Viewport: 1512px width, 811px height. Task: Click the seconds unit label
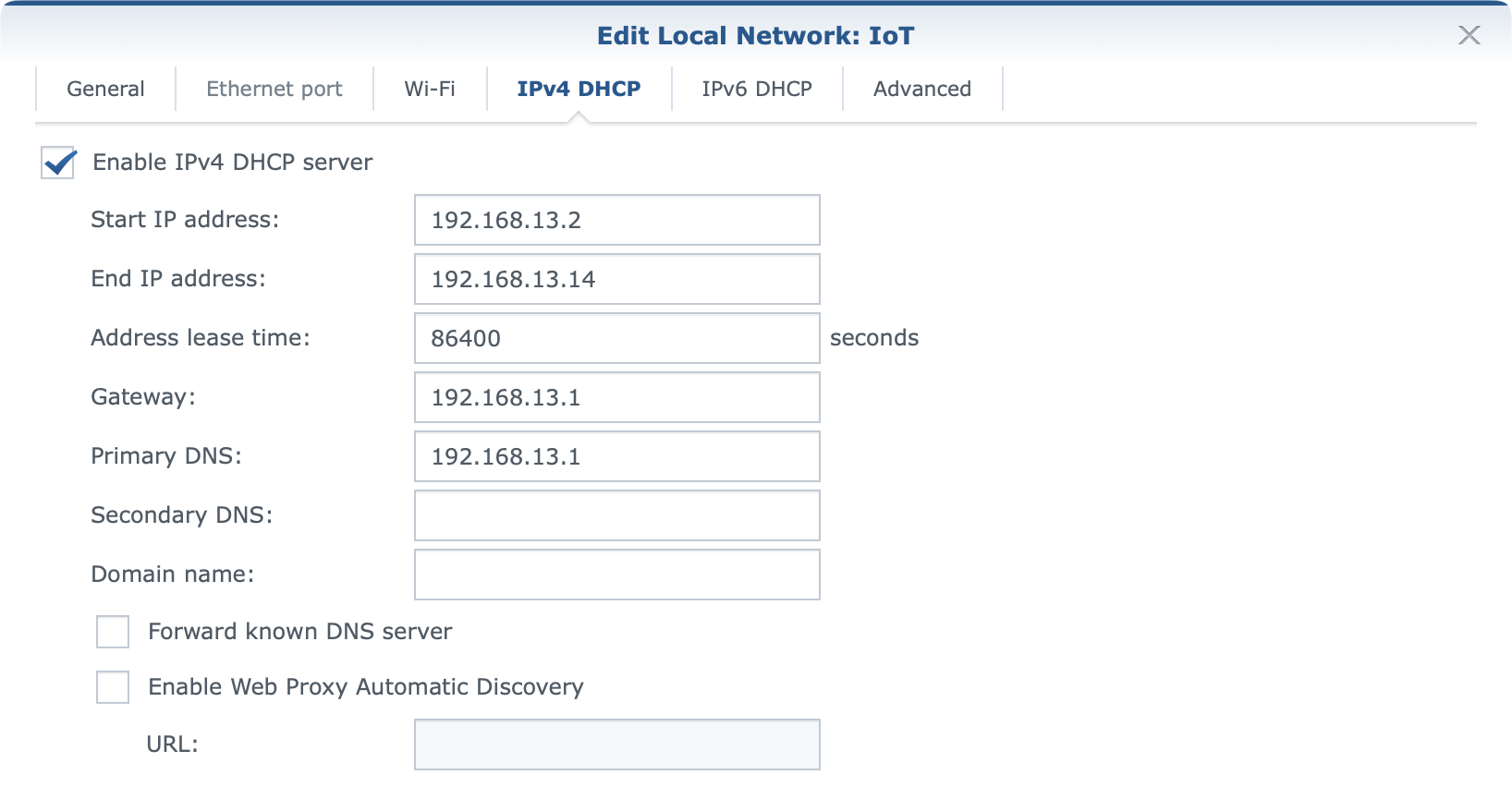[x=873, y=338]
